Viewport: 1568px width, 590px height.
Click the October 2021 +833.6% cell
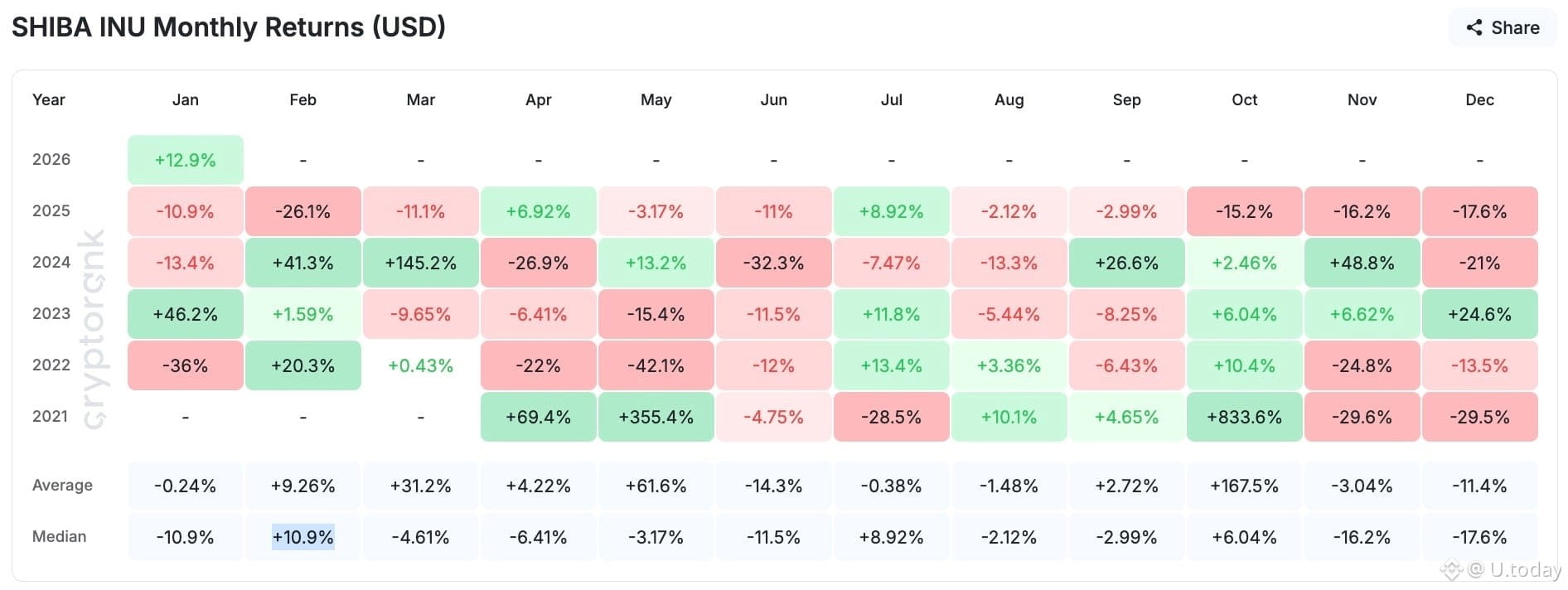click(x=1244, y=417)
